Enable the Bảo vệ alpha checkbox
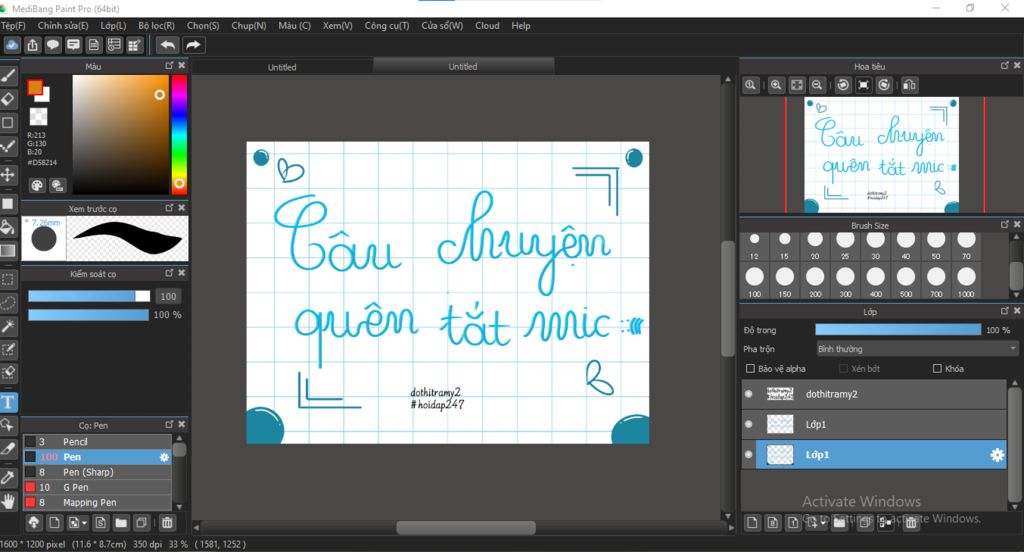Screen dimensions: 1024x552 point(751,368)
